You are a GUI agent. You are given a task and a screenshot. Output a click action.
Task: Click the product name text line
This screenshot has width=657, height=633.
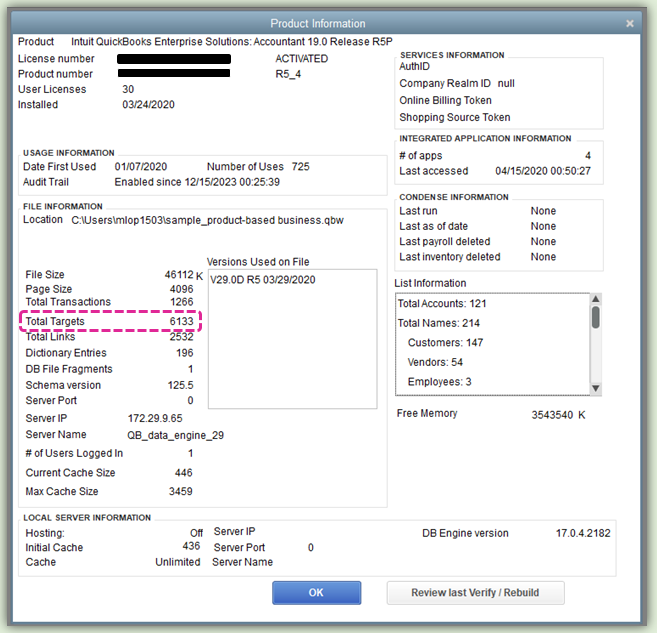coord(232,41)
